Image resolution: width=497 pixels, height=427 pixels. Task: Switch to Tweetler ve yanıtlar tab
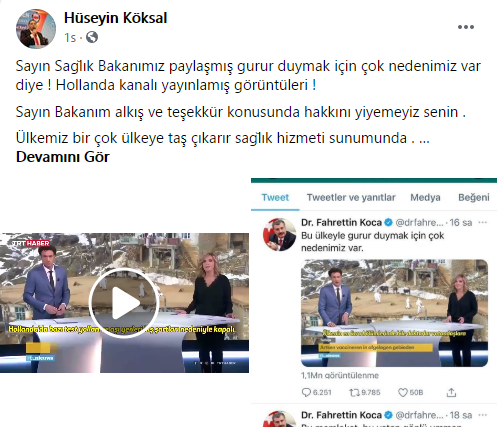tap(351, 197)
